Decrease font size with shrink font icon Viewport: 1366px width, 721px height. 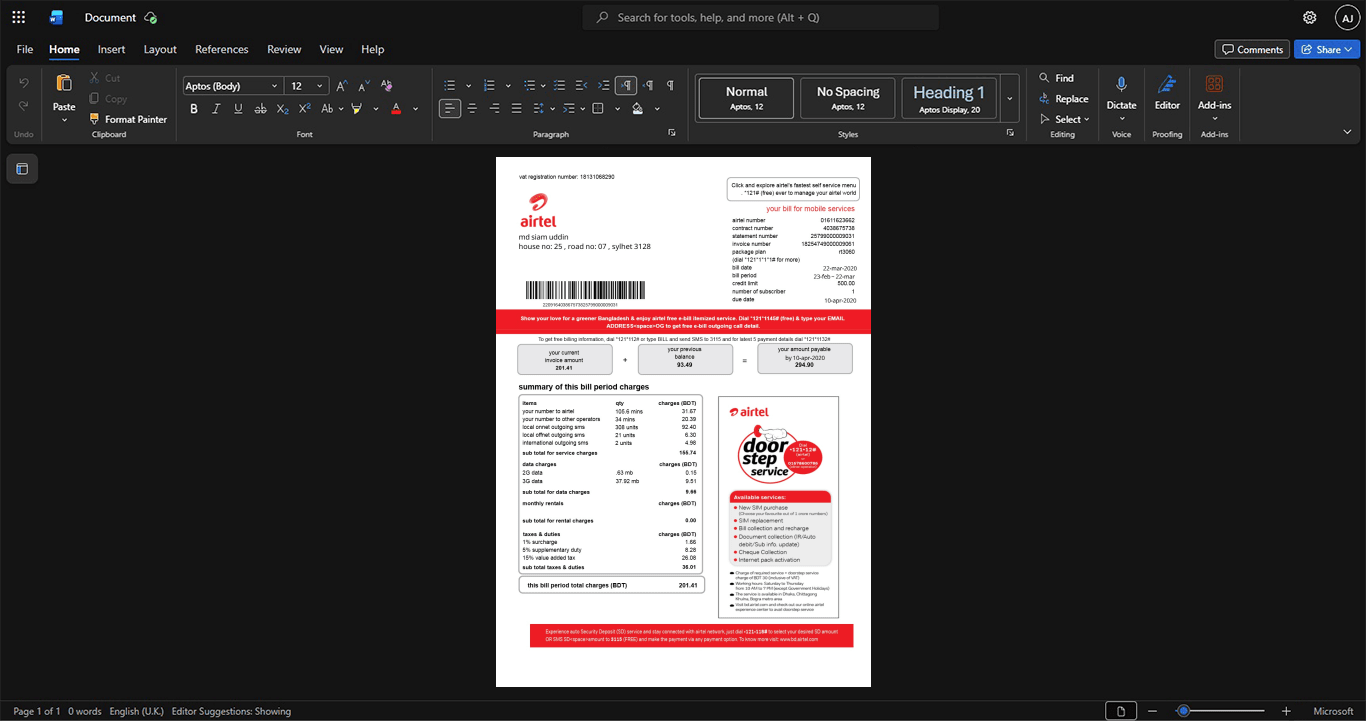click(x=364, y=86)
